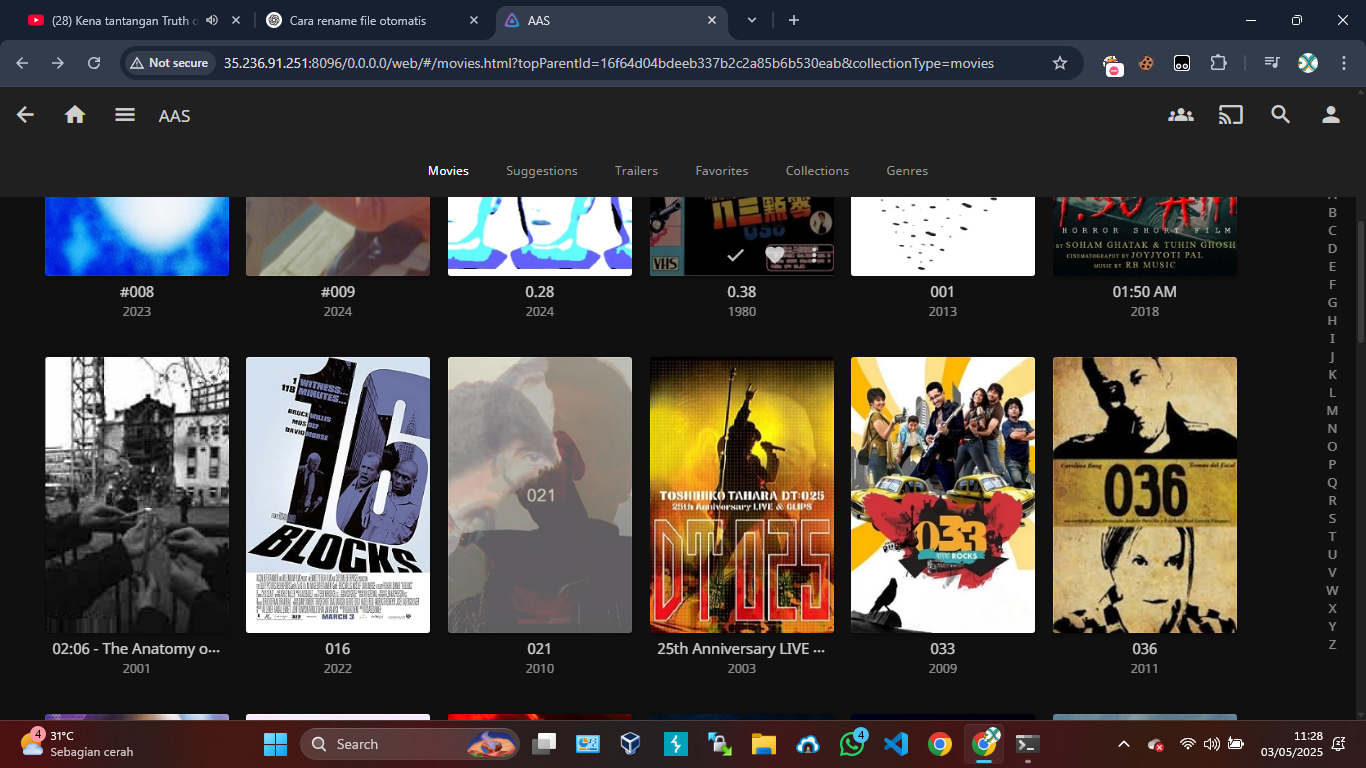Open the weather widget showing 31°C
The image size is (1366, 768).
click(77, 744)
